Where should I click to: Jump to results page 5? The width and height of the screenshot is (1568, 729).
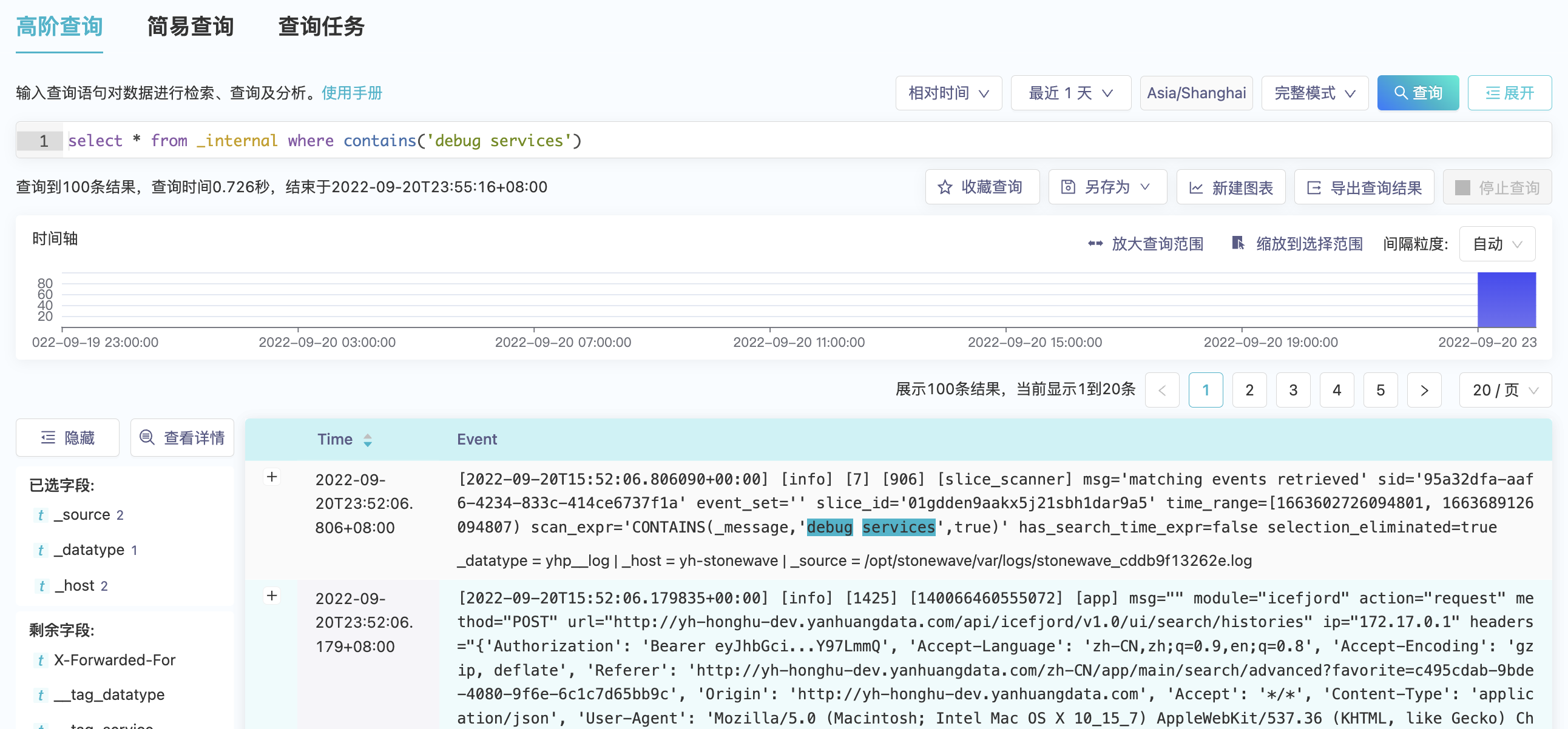coord(1380,390)
